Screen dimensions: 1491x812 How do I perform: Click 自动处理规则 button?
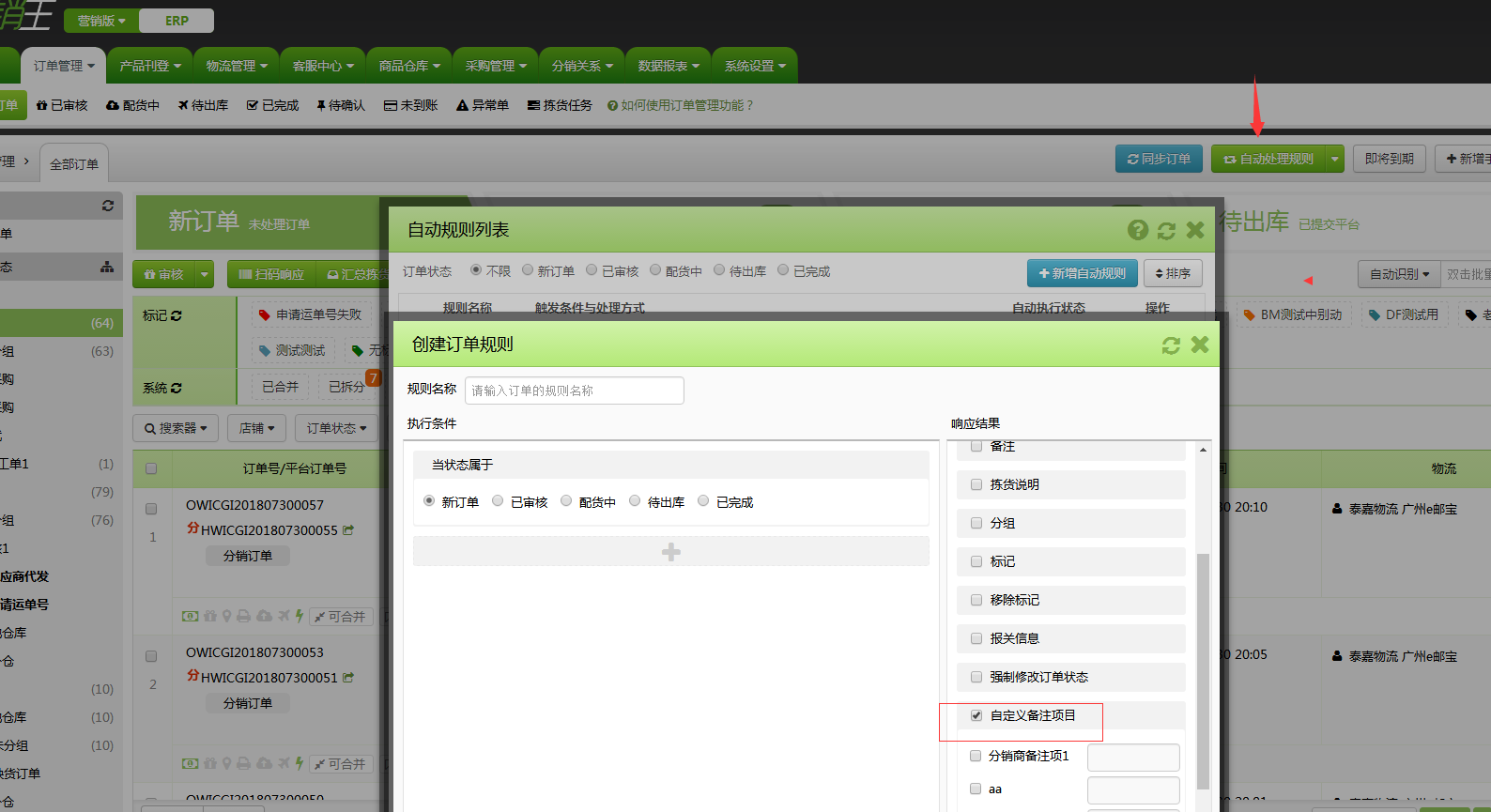click(1268, 159)
